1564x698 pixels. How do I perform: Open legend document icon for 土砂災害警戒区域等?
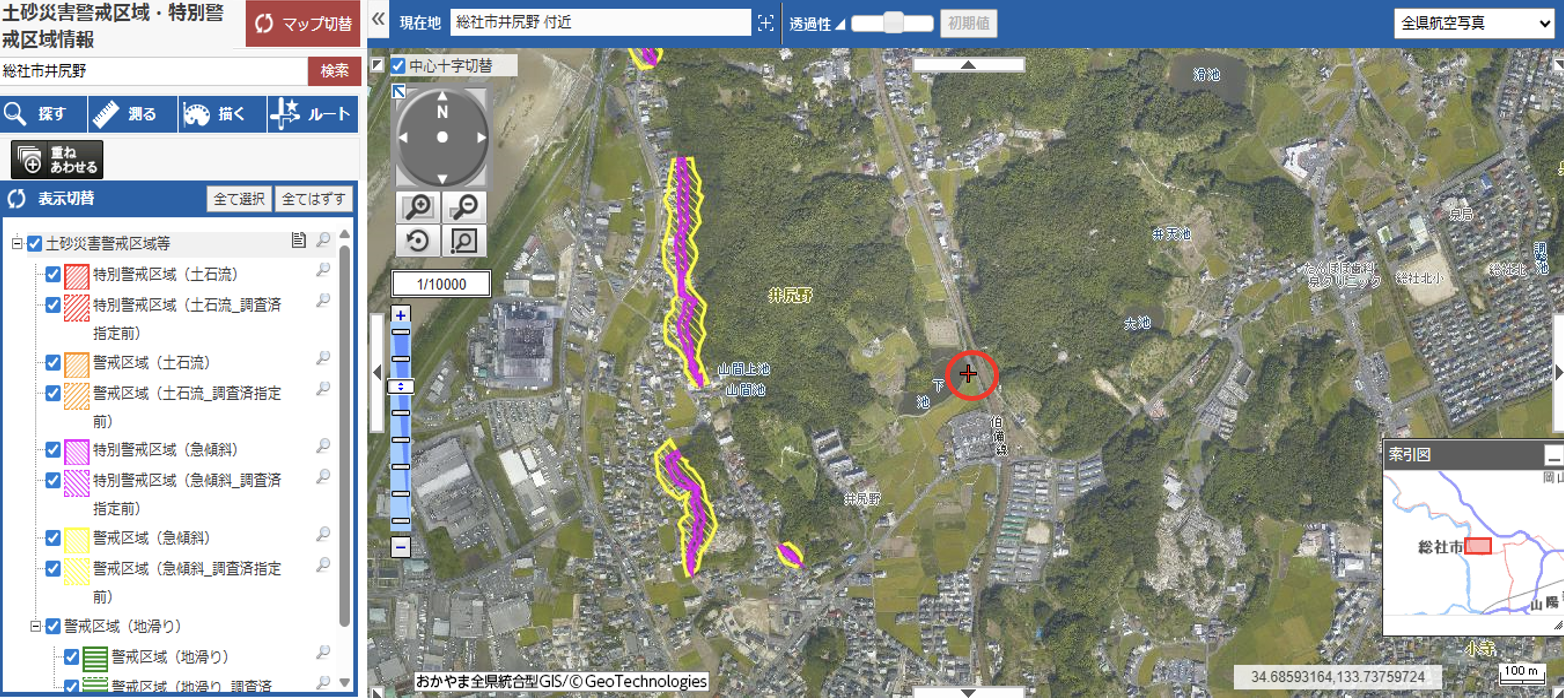click(298, 240)
